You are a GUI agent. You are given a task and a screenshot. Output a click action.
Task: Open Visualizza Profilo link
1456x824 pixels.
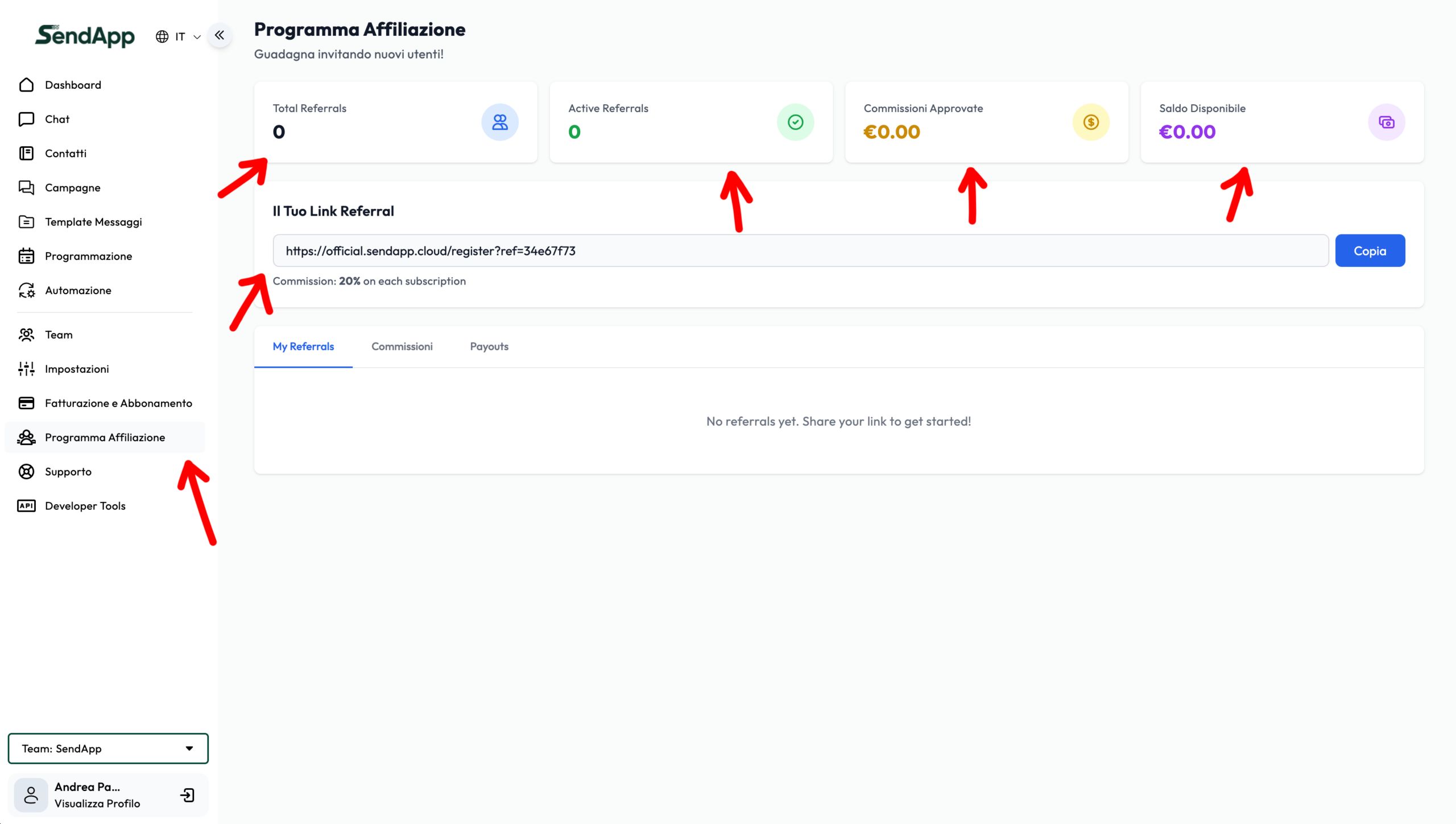pyautogui.click(x=97, y=804)
